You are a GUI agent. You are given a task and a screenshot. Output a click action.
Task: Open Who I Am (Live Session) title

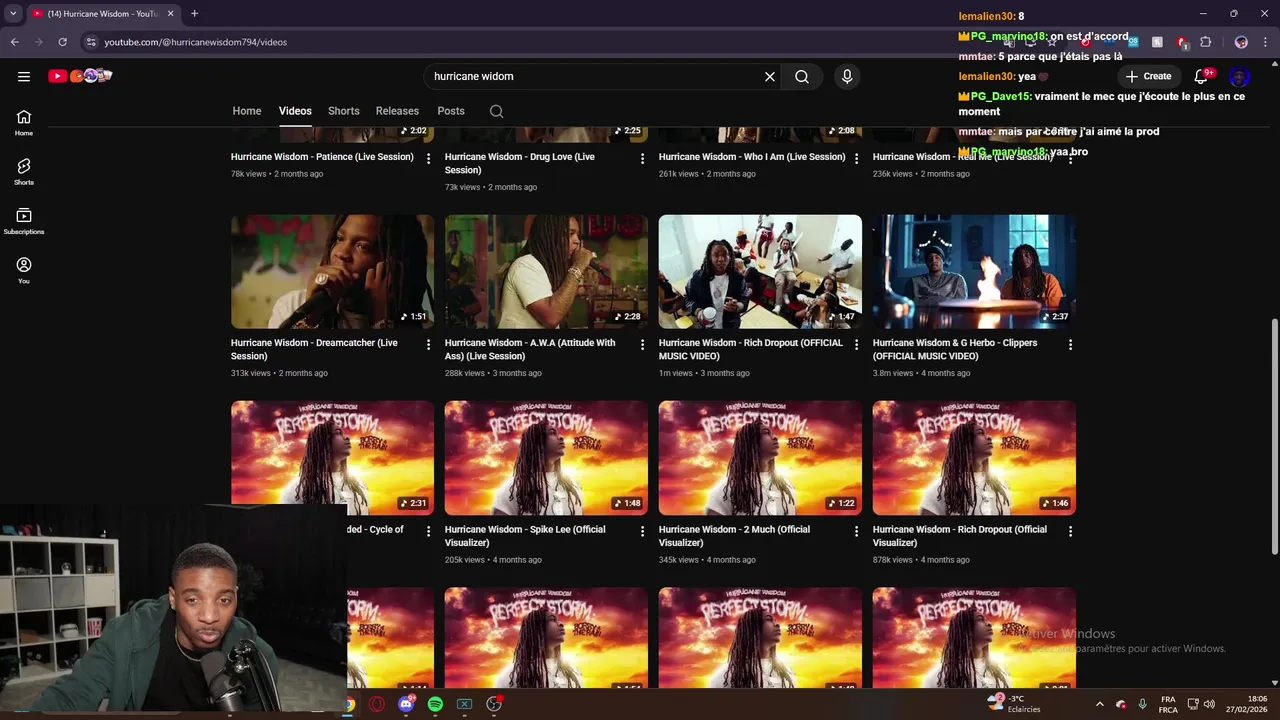click(752, 157)
